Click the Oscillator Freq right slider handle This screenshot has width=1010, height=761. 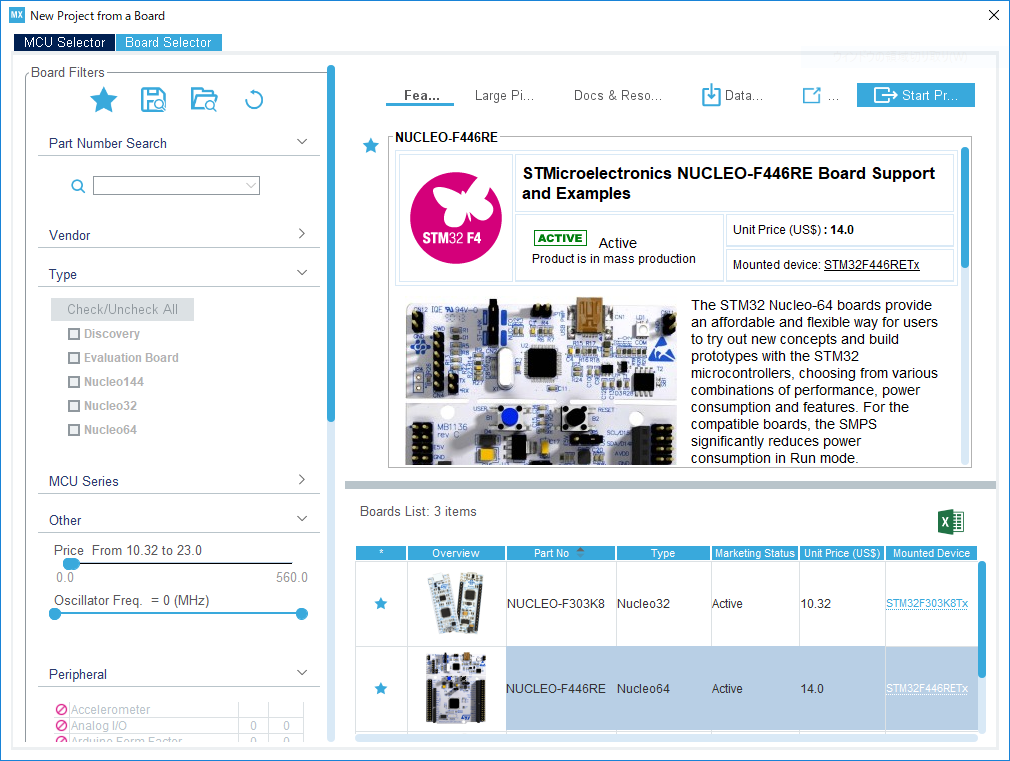301,614
